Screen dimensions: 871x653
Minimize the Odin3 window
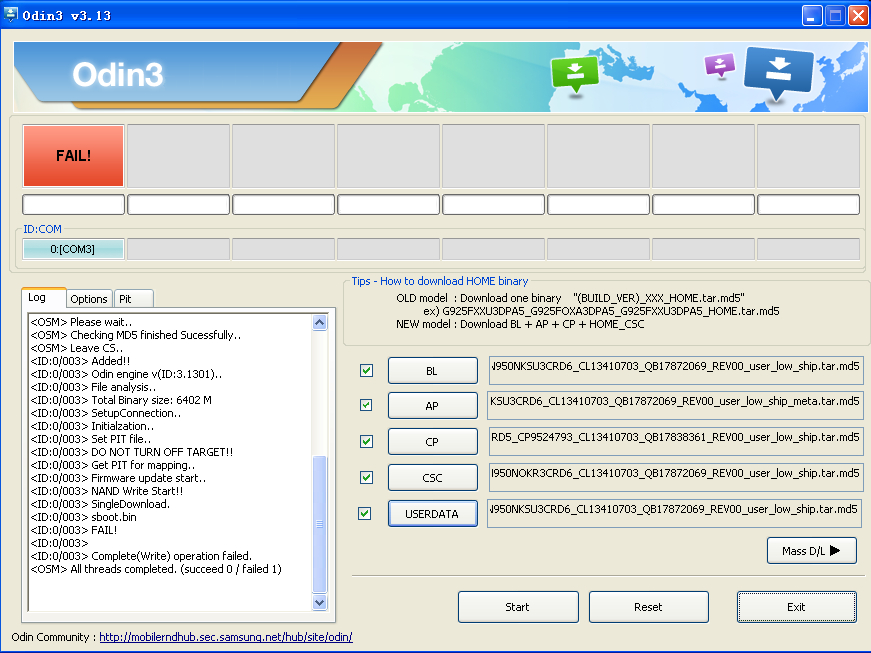[812, 16]
